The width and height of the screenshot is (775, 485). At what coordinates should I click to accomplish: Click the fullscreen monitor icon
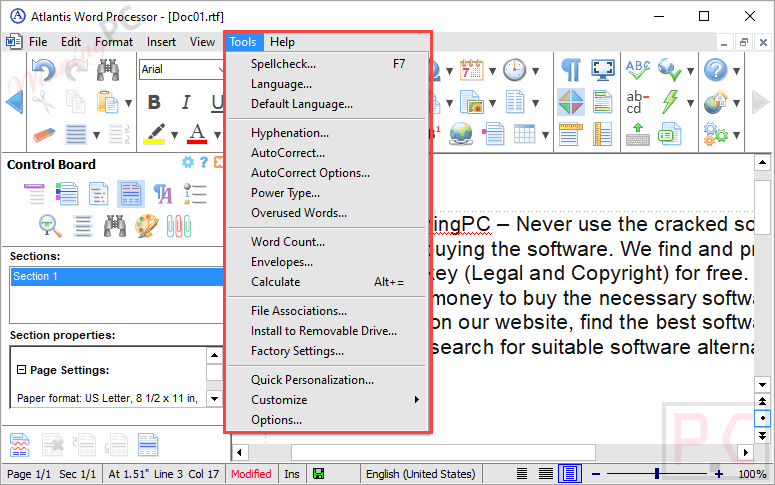coord(603,70)
